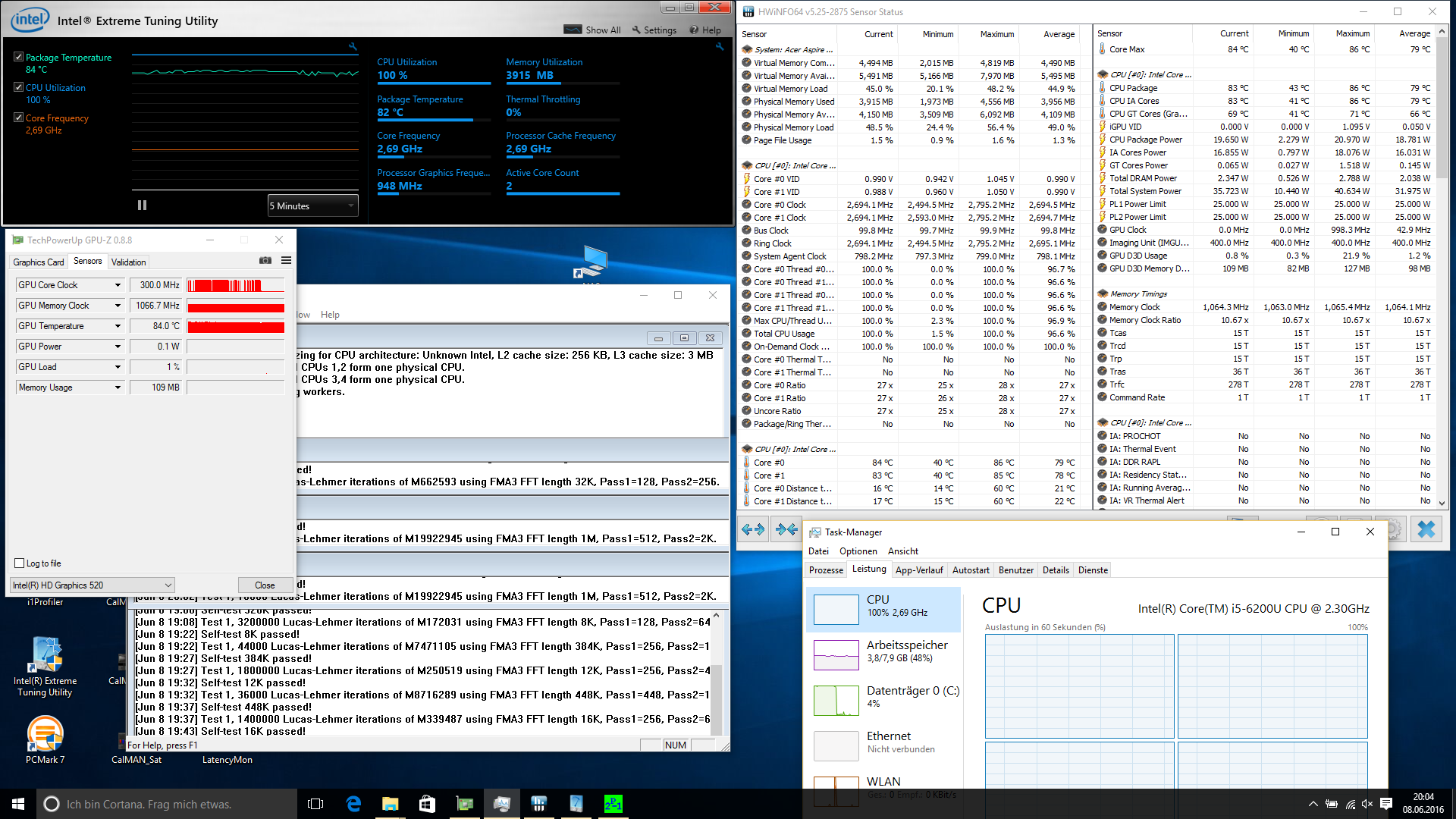Open Intel HD Graphics 520 device dropdown
The image size is (1456, 819).
(92, 585)
